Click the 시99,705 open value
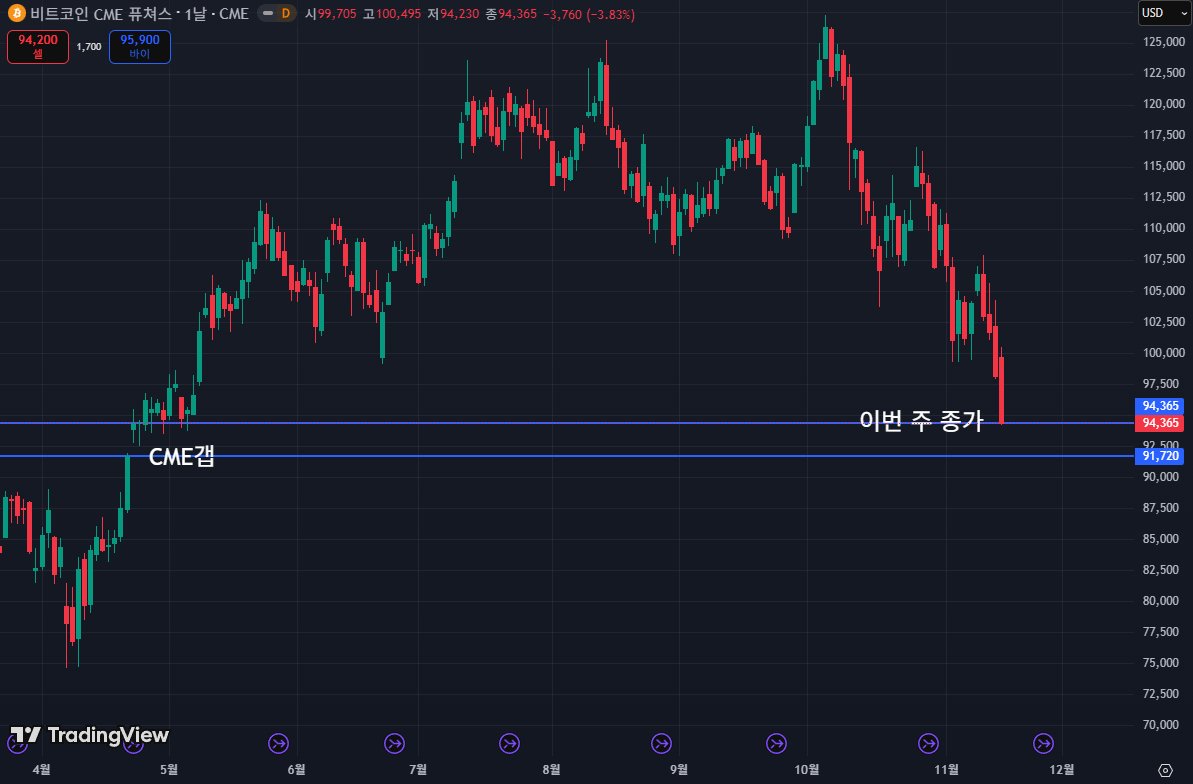The width and height of the screenshot is (1193, 784). coord(330,14)
